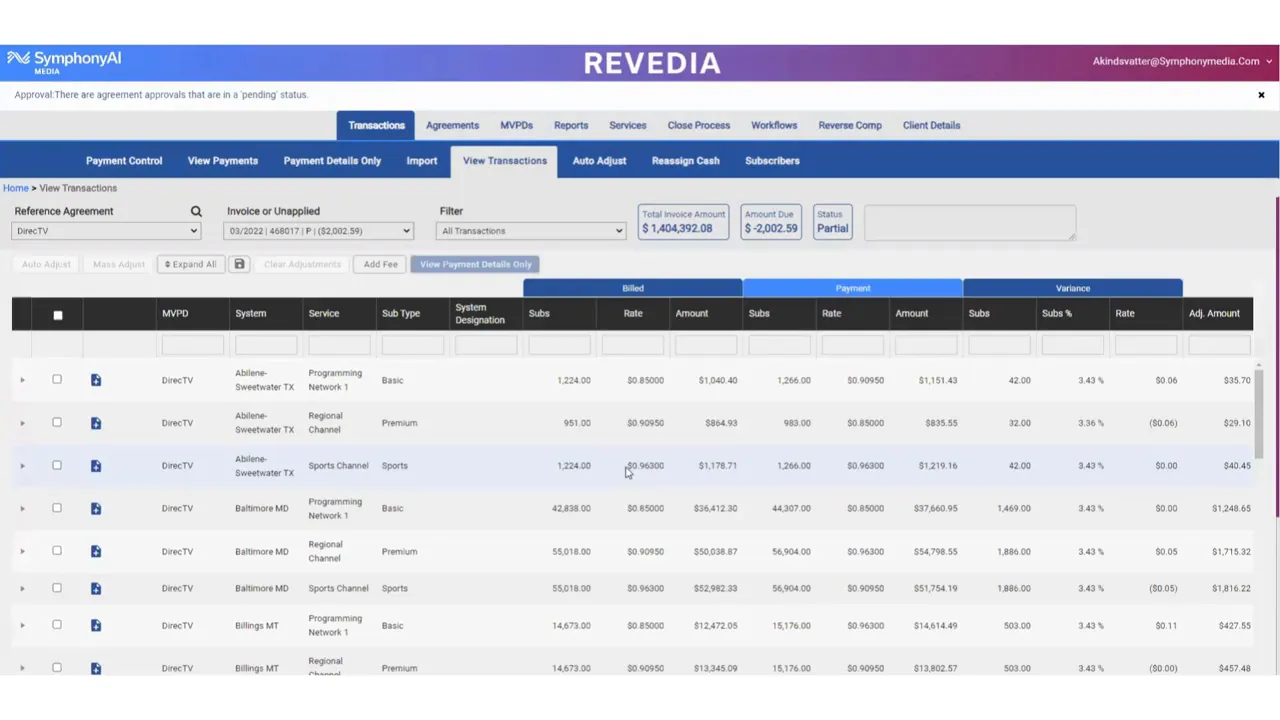Check the Abilene-Sweetwater Regional Channel row checkbox
This screenshot has height=720, width=1280.
(x=57, y=422)
